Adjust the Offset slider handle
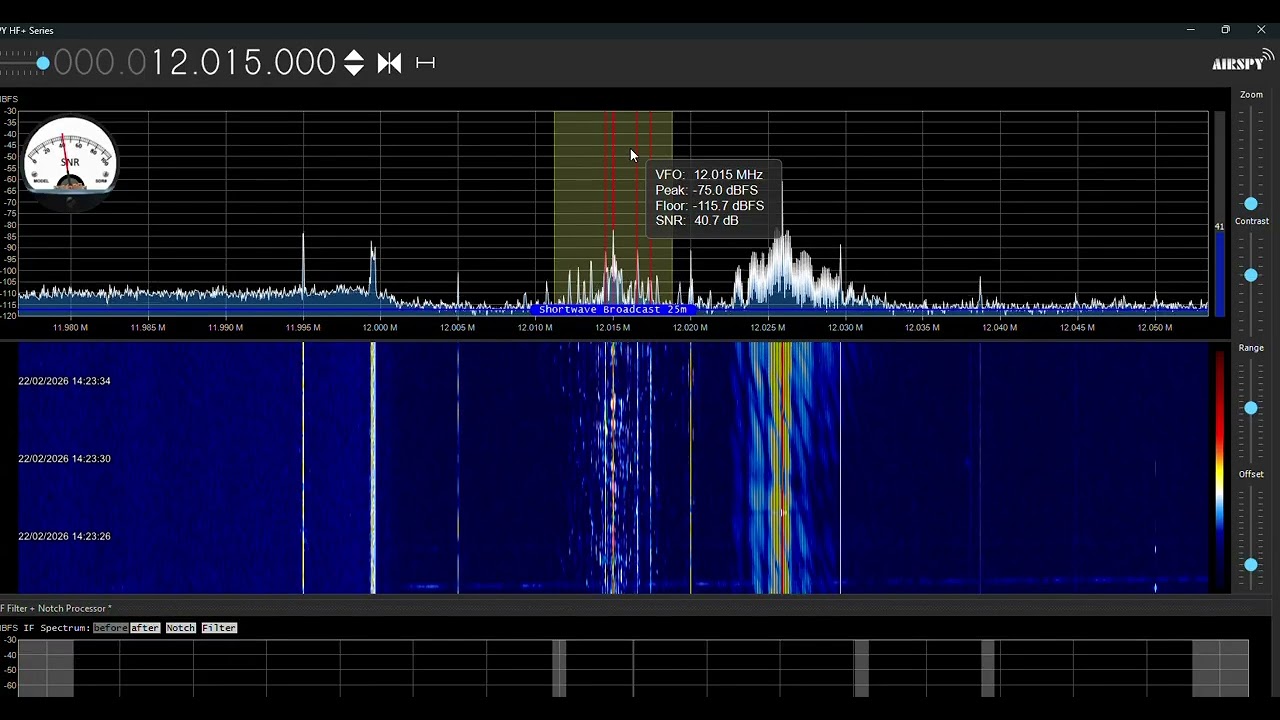 tap(1251, 565)
